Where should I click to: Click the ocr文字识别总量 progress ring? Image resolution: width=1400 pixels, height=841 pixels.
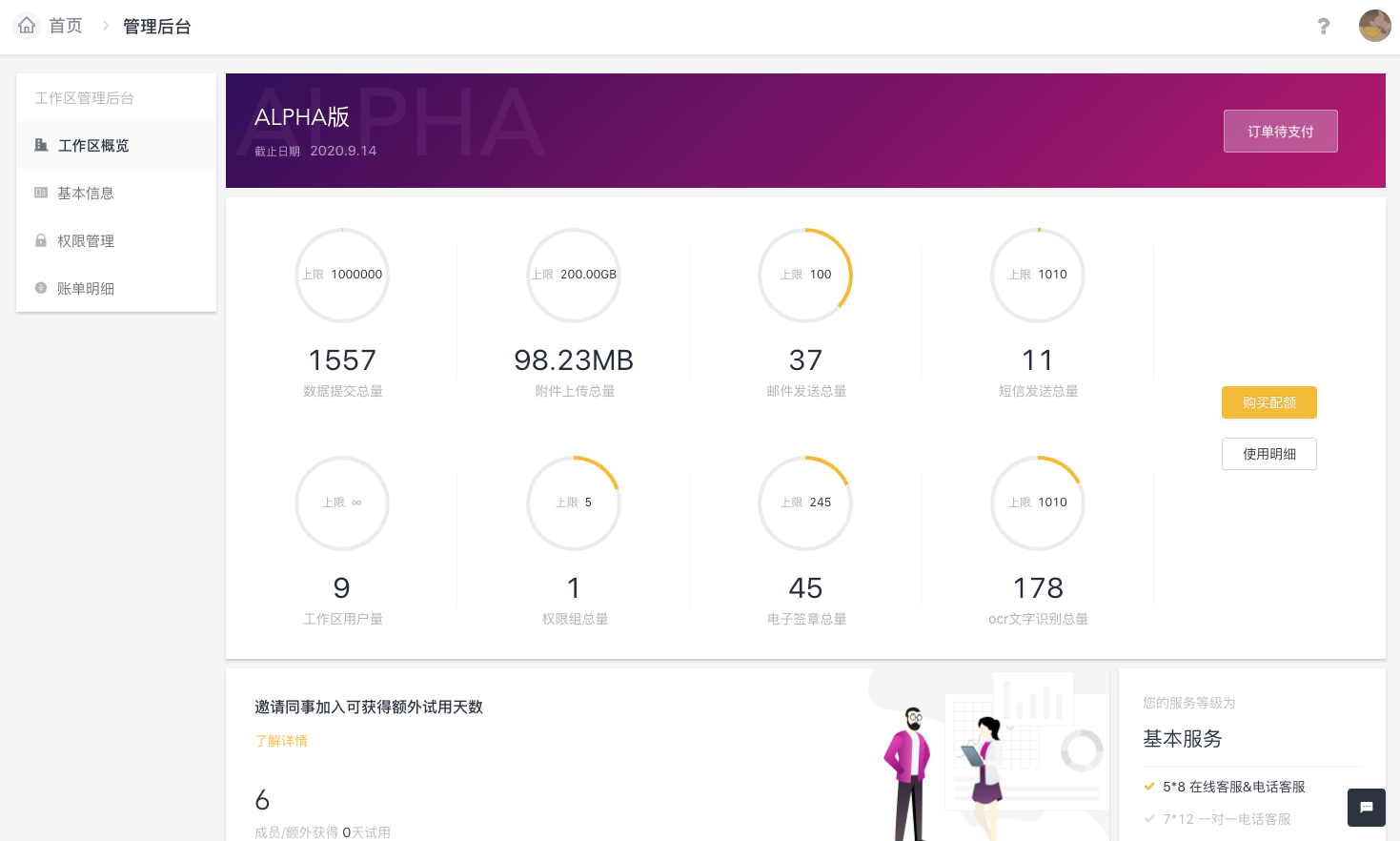point(1038,503)
